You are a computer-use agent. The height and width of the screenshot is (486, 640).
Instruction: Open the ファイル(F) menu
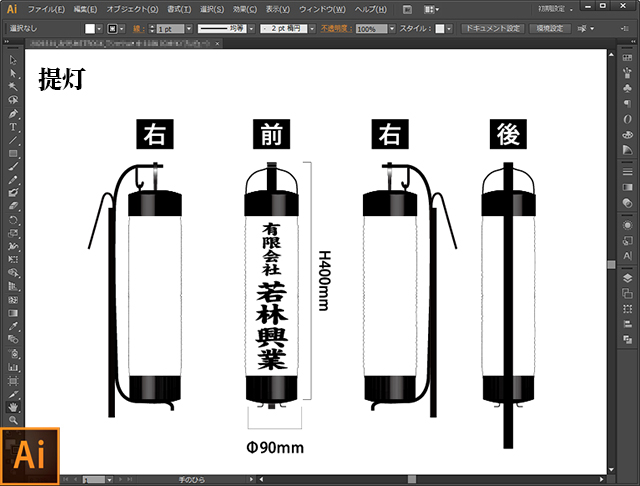(46, 9)
